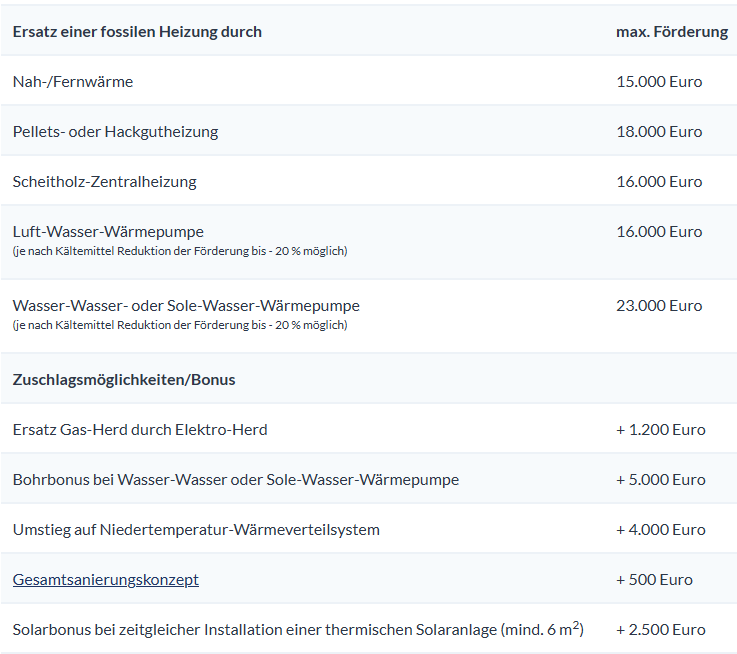Click the + 5.000 Euro bonus amount
This screenshot has height=654, width=737.
[x=661, y=480]
